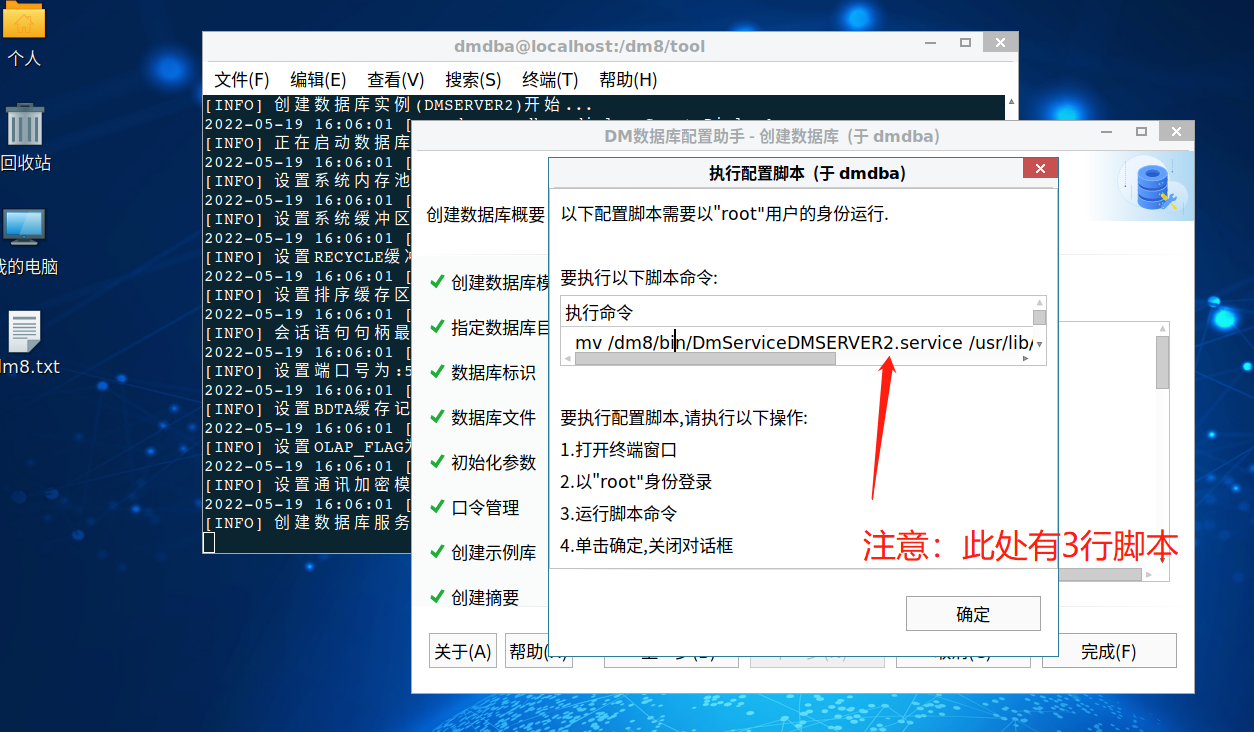Click the 创建数据库概要 heading
This screenshot has height=732, width=1254.
pos(486,215)
